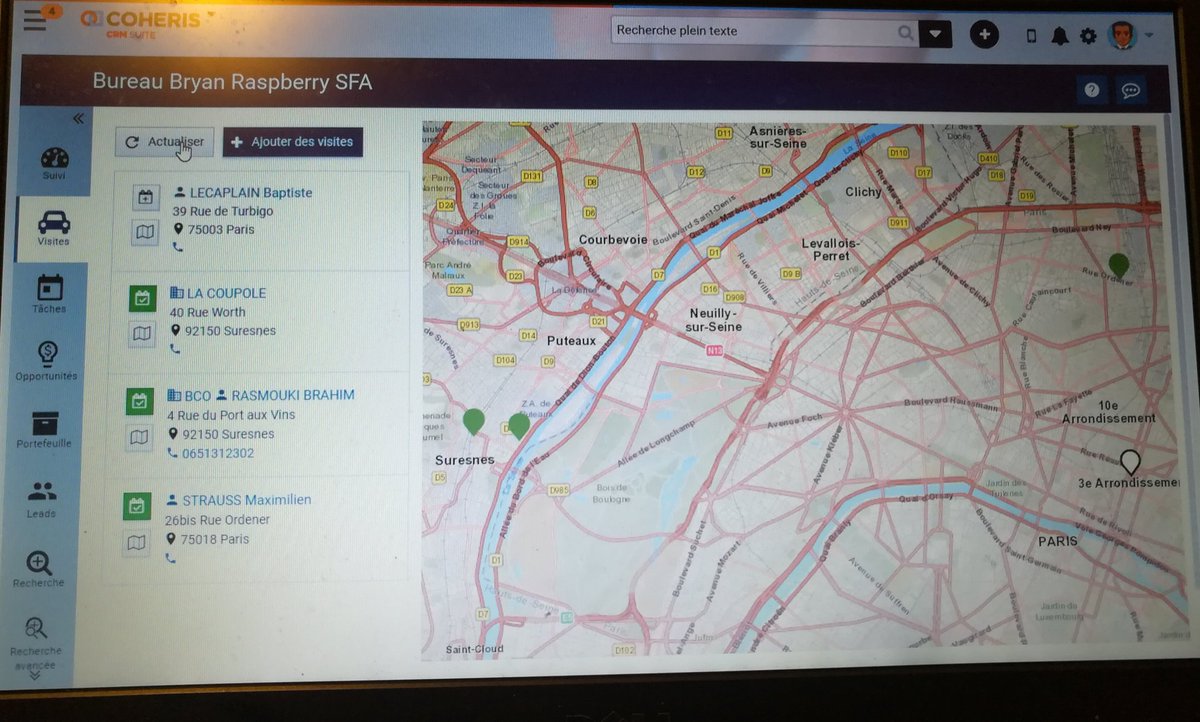Open RASMOUKI BRAHIM contact link

(293, 395)
